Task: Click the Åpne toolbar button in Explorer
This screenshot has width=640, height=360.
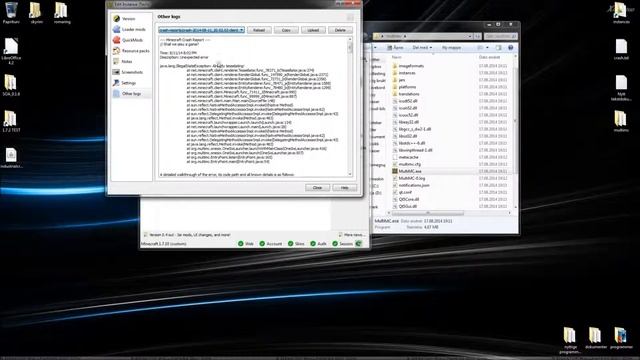Action: point(395,48)
